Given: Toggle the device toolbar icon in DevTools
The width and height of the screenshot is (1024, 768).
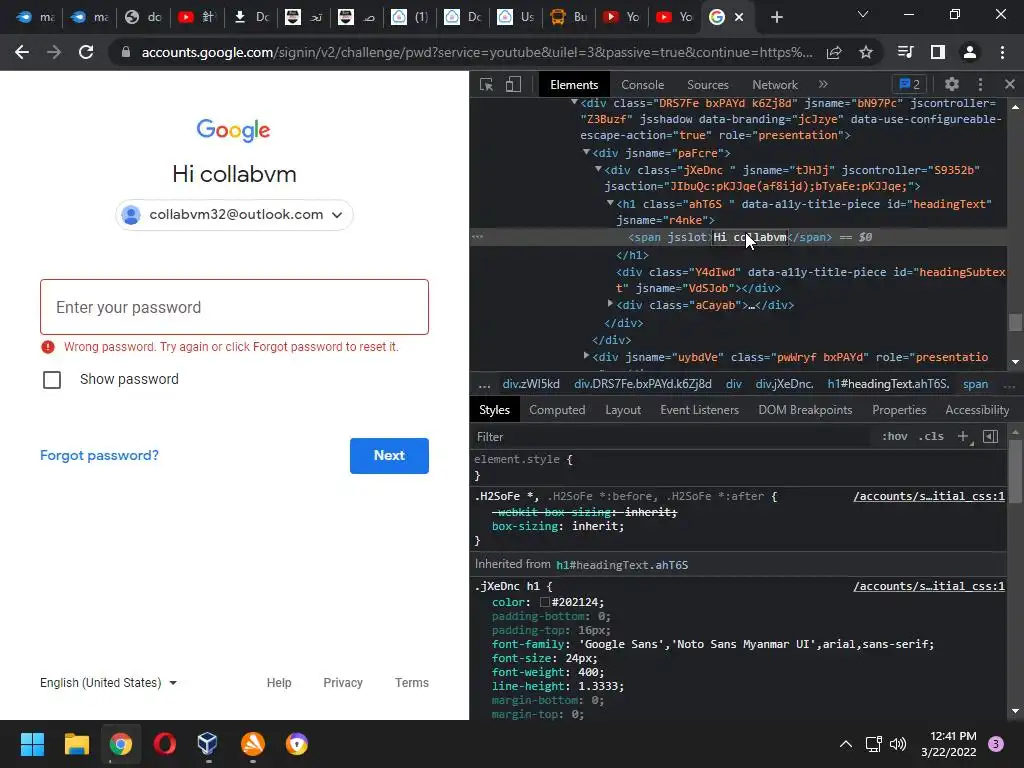Looking at the screenshot, I should click(x=513, y=84).
